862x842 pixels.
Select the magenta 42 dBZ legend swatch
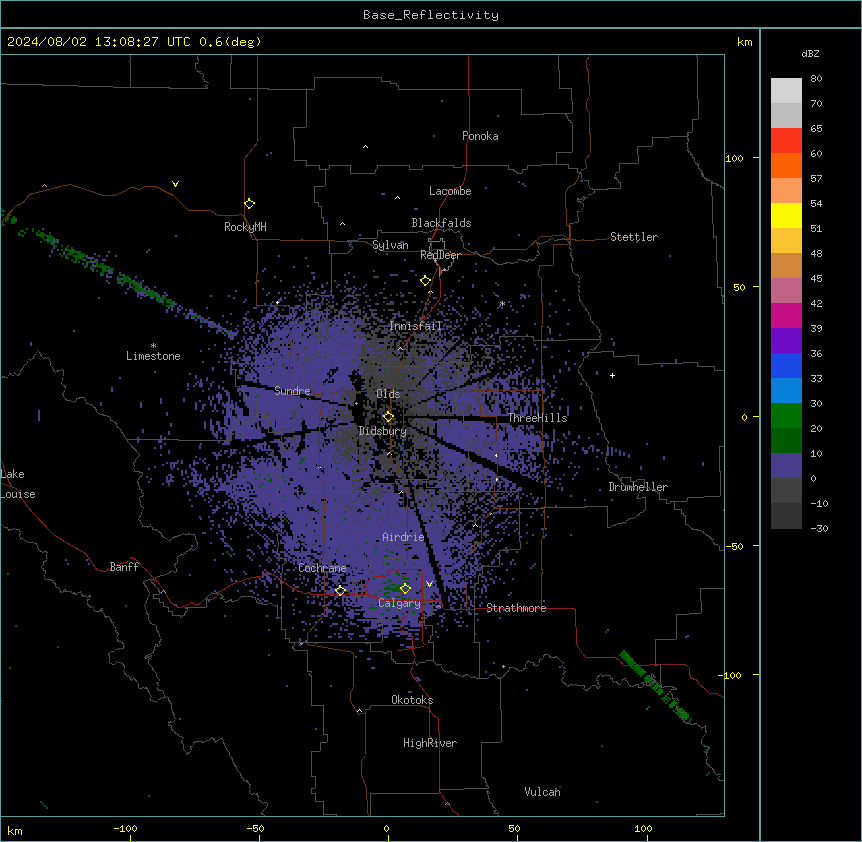[x=786, y=315]
